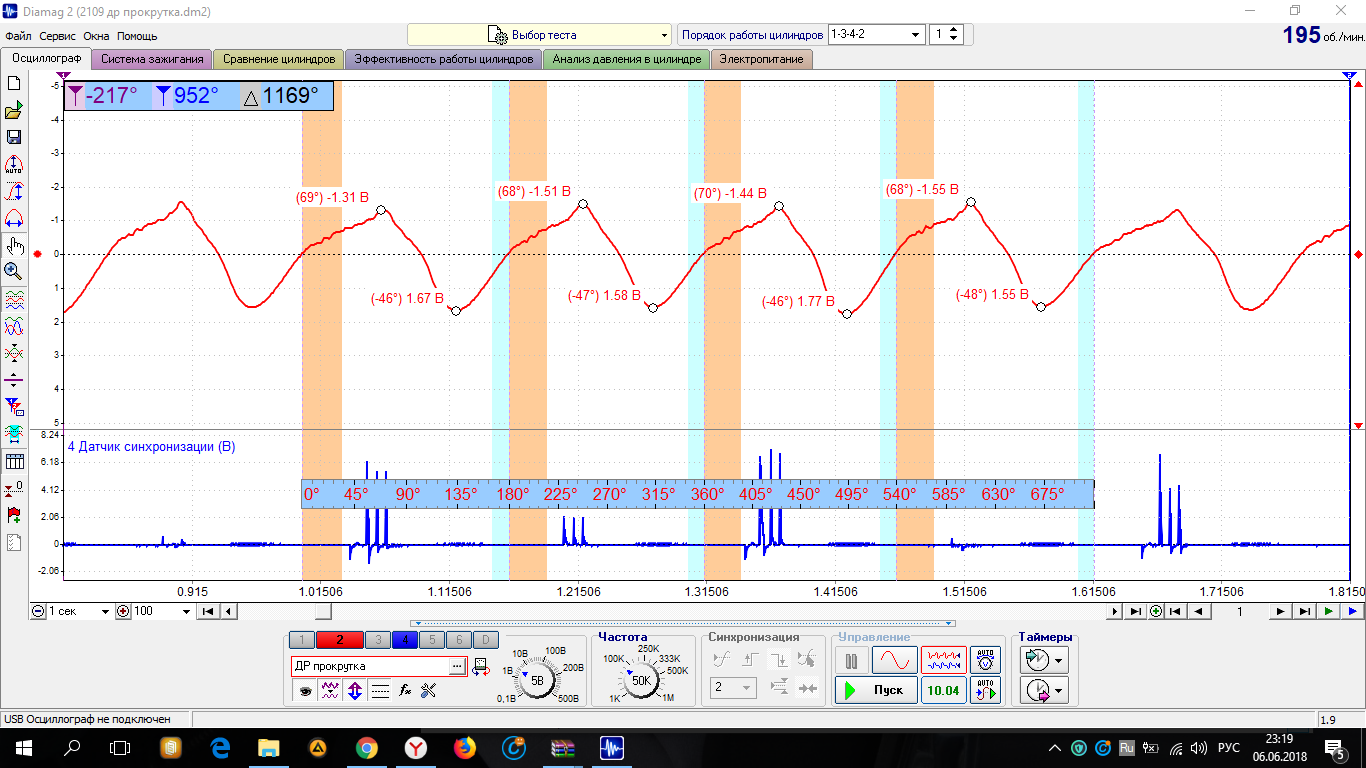Screen dimensions: 1366x768
Task: Click the crossed waveforms icon with arrows
Action: 14,353
